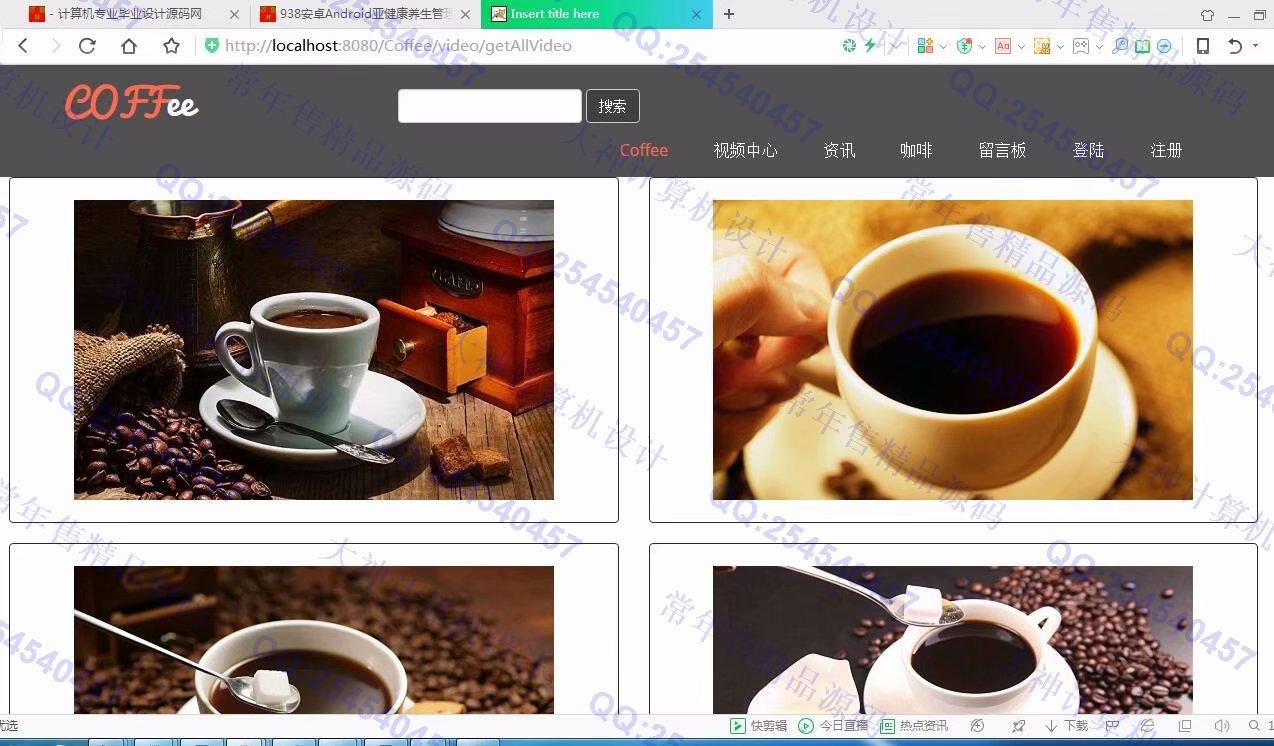Open the green book reading mode icon

[1142, 46]
